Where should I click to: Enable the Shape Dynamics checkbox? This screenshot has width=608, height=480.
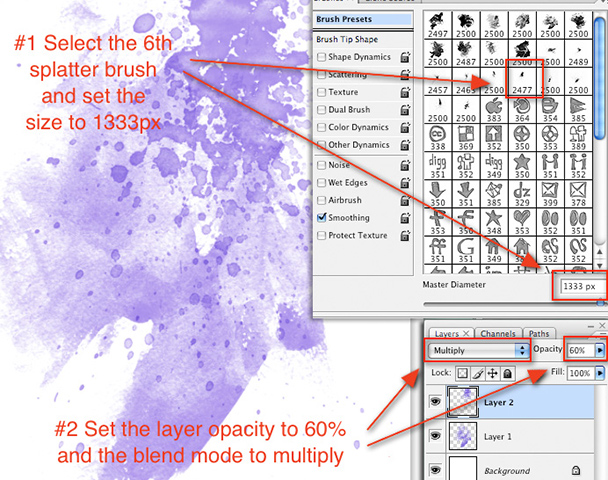[x=321, y=57]
